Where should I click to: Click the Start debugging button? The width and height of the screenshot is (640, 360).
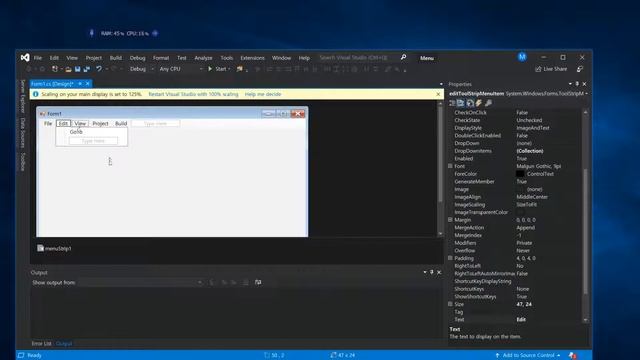[x=218, y=69]
